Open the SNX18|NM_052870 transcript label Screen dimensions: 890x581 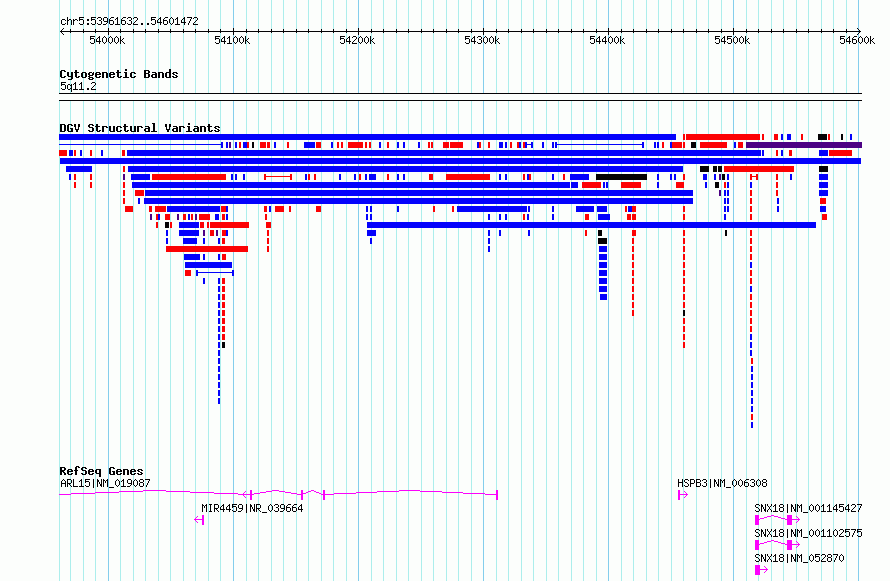pyautogui.click(x=799, y=558)
